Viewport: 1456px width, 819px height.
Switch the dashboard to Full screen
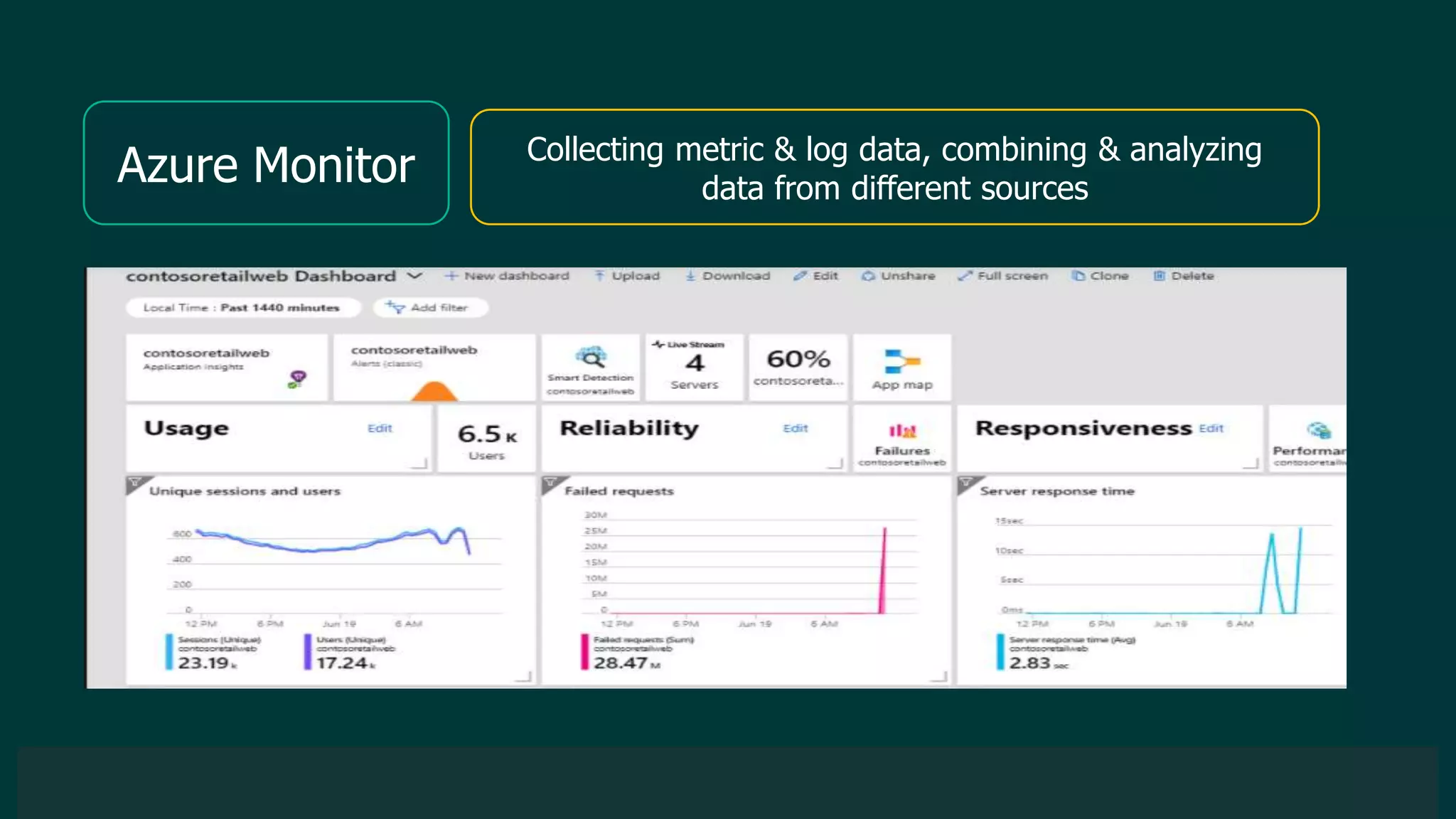(1003, 276)
